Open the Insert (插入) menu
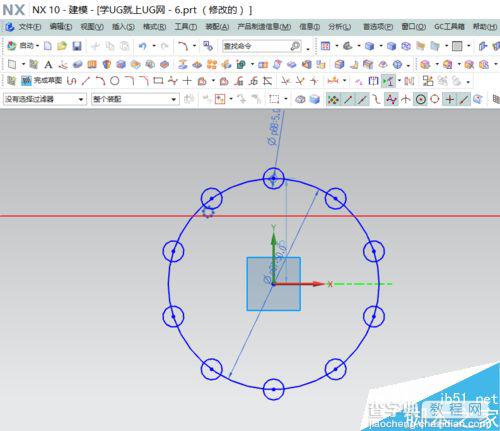Screen dimensions: 500x431 123,27
